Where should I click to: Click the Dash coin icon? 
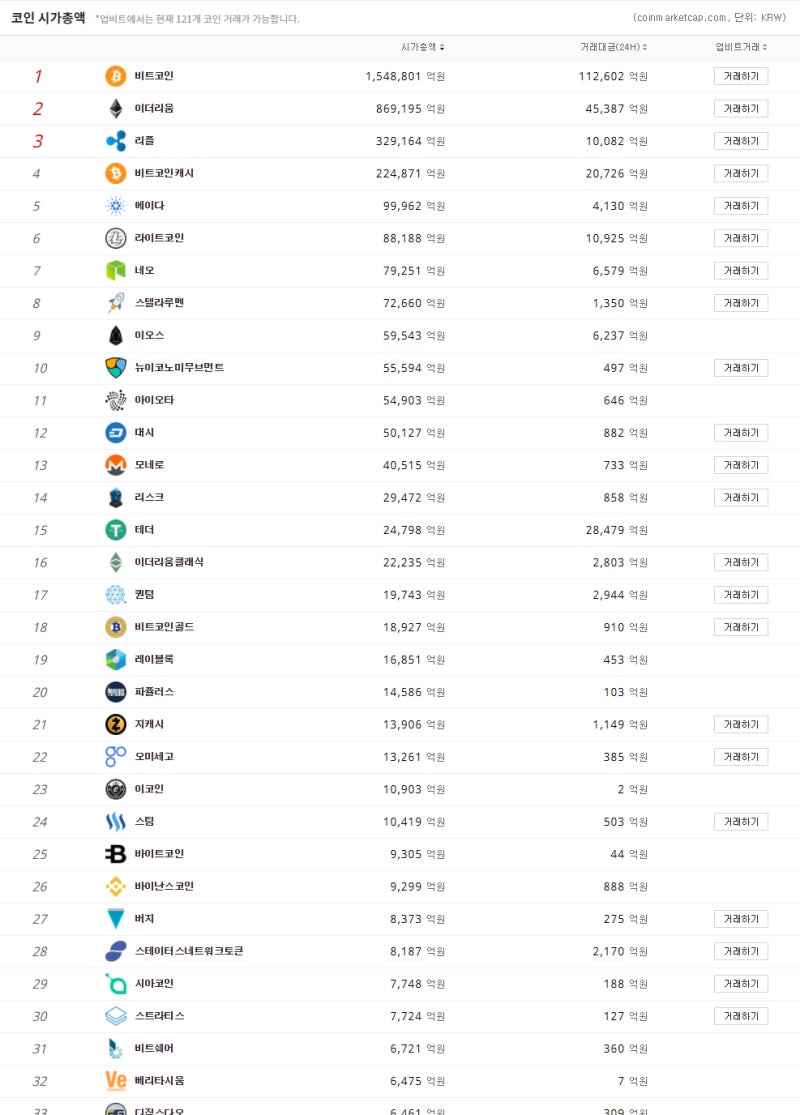pyautogui.click(x=116, y=433)
